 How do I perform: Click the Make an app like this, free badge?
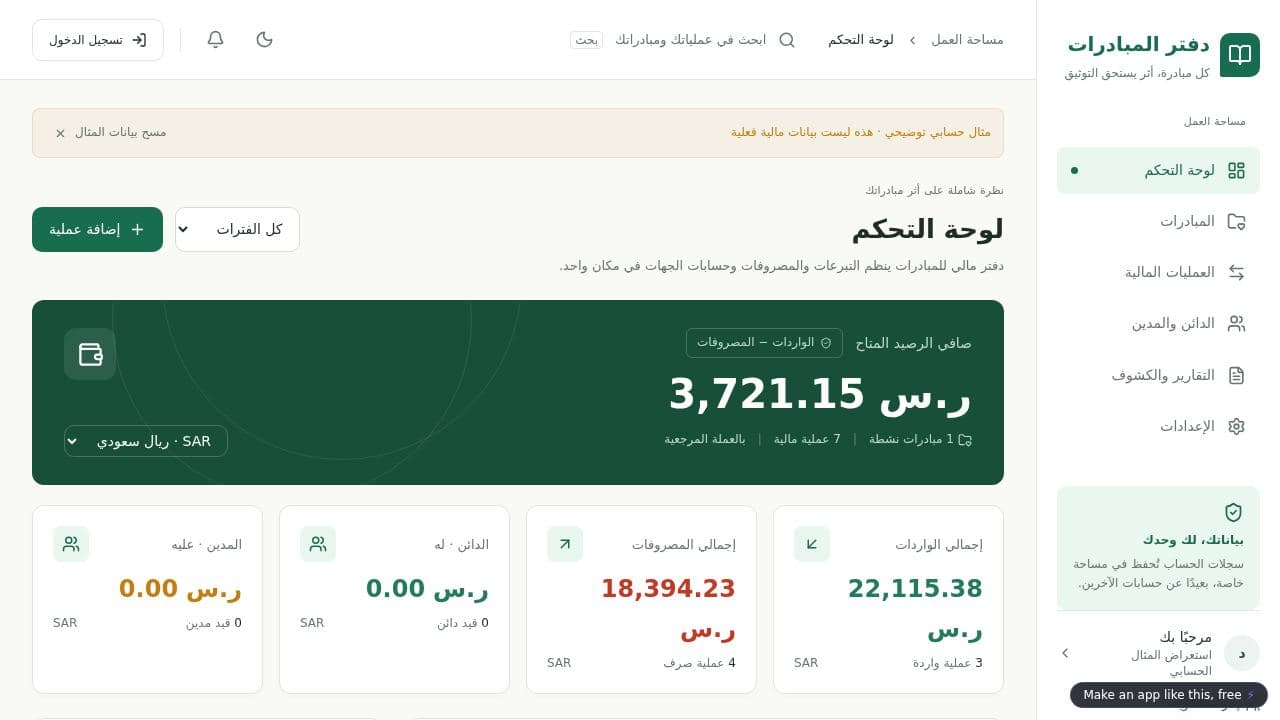[1169, 695]
